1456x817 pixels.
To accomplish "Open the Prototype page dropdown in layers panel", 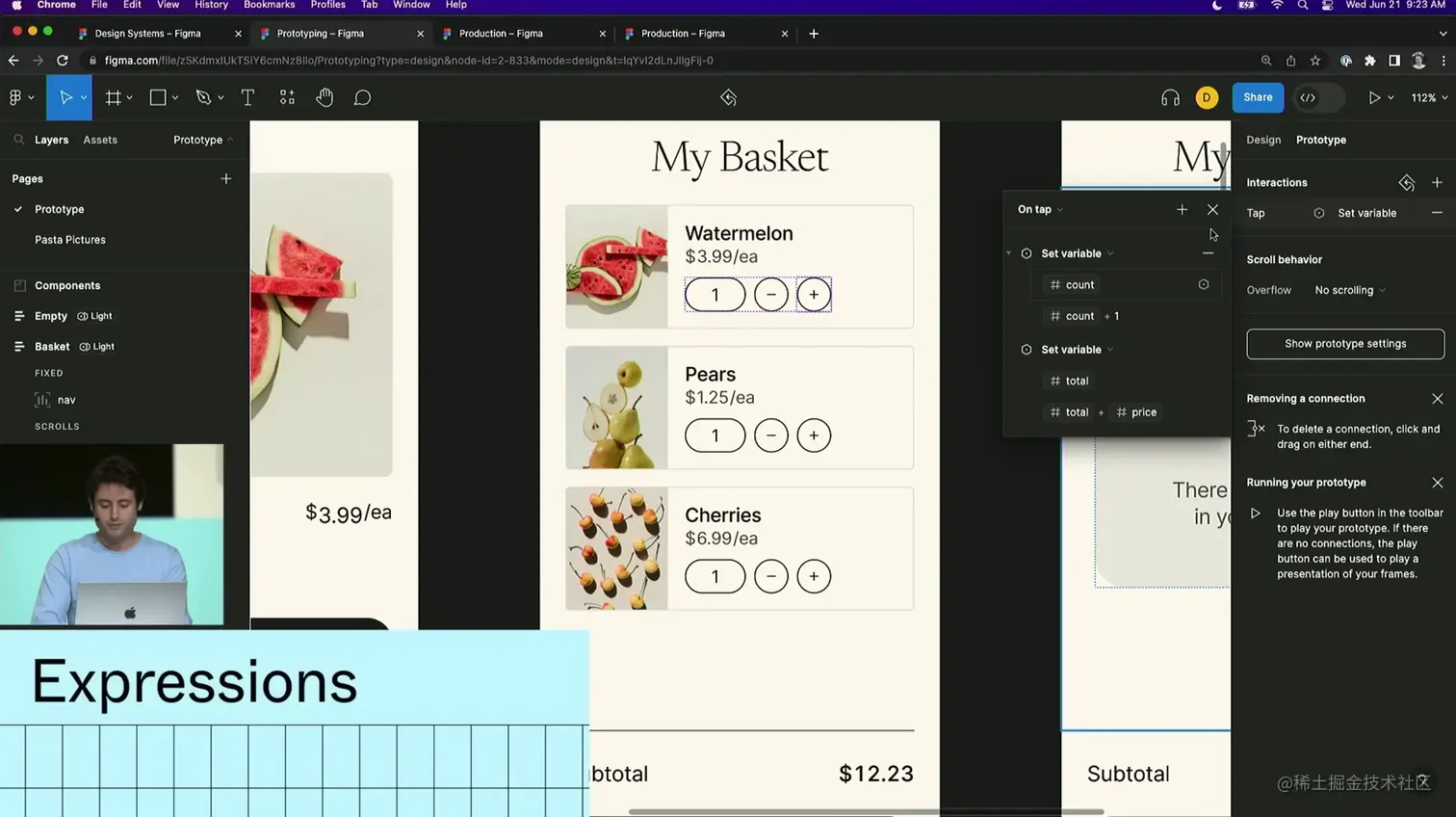I will pos(203,140).
